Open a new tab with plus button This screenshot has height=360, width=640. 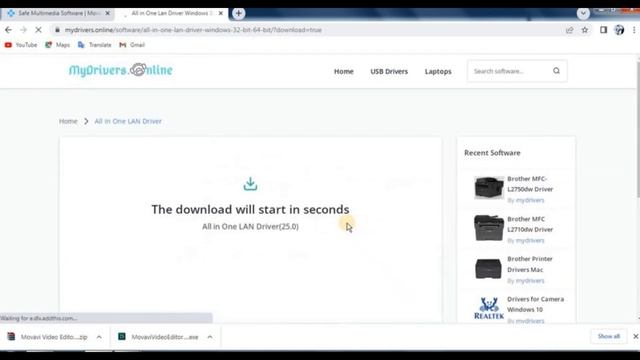coord(238,13)
